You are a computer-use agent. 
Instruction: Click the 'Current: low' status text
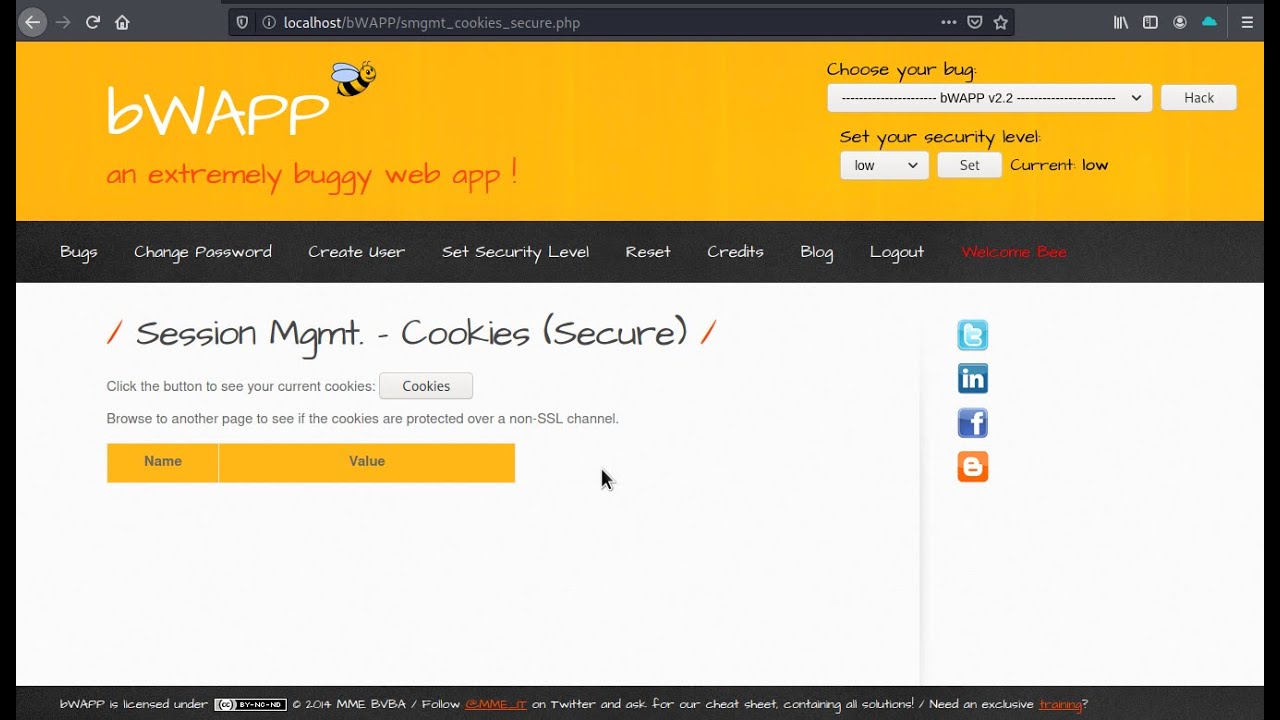[1059, 166]
